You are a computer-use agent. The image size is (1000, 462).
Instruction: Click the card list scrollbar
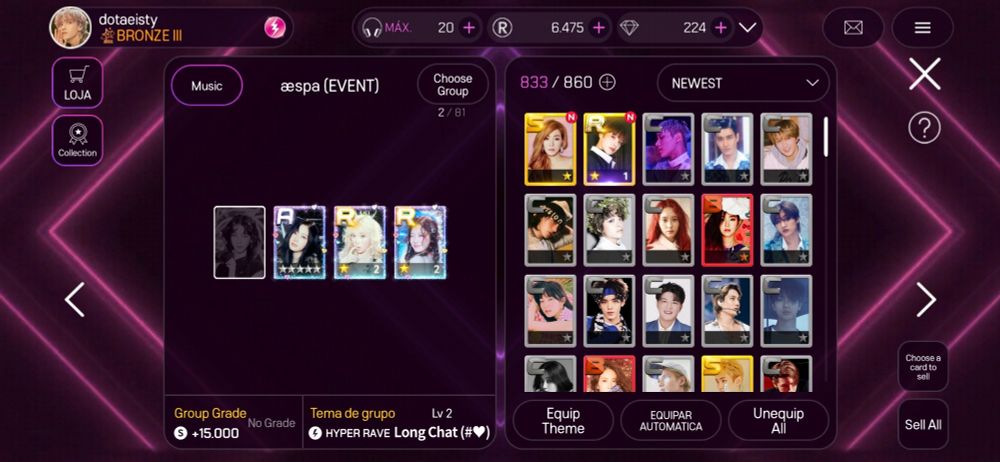point(826,137)
